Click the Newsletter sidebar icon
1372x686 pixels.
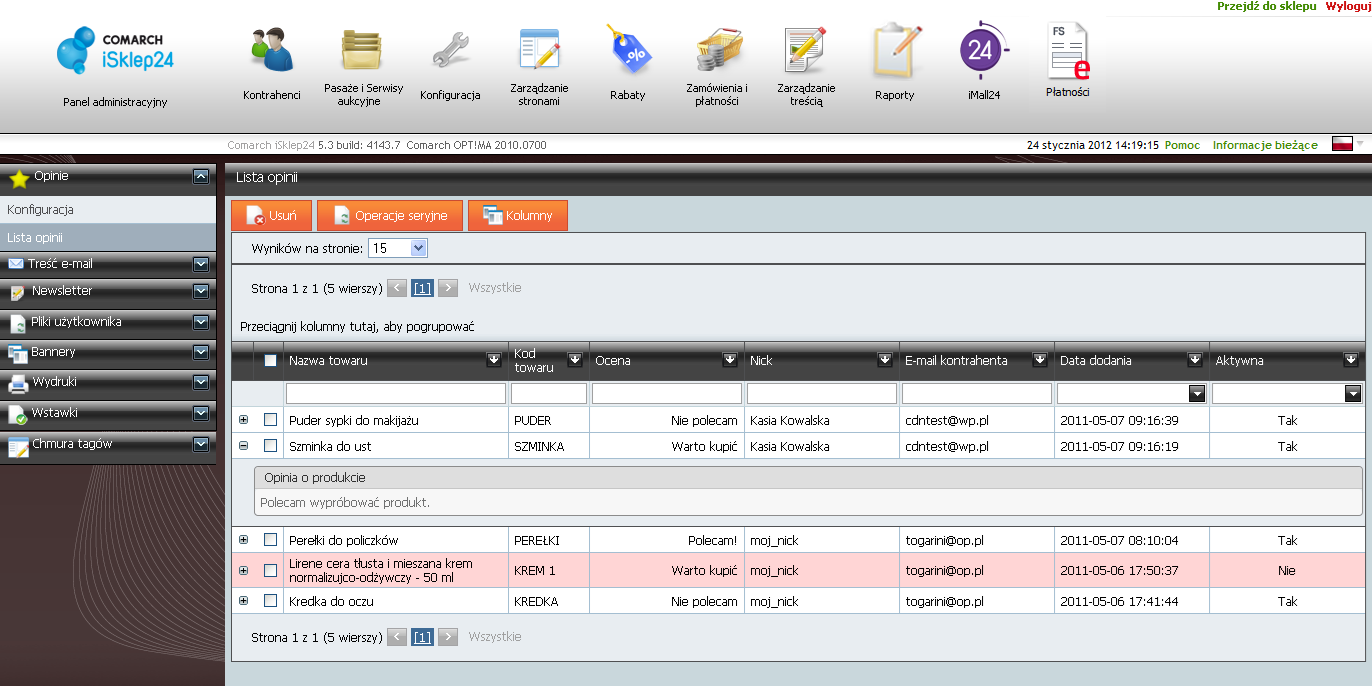17,292
